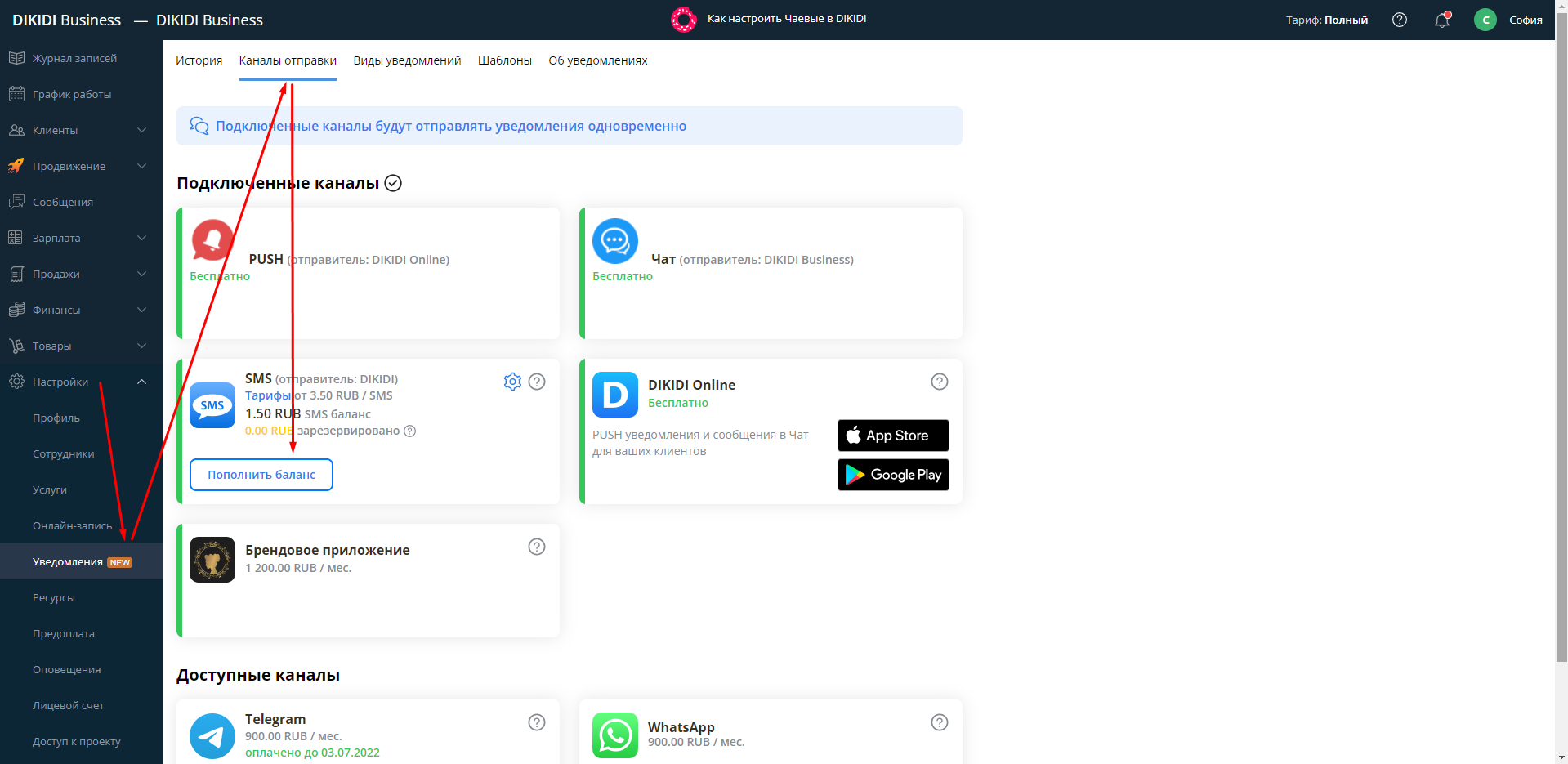Click help icon on DIKIDI Online card
The height and width of the screenshot is (764, 1568).
click(940, 382)
